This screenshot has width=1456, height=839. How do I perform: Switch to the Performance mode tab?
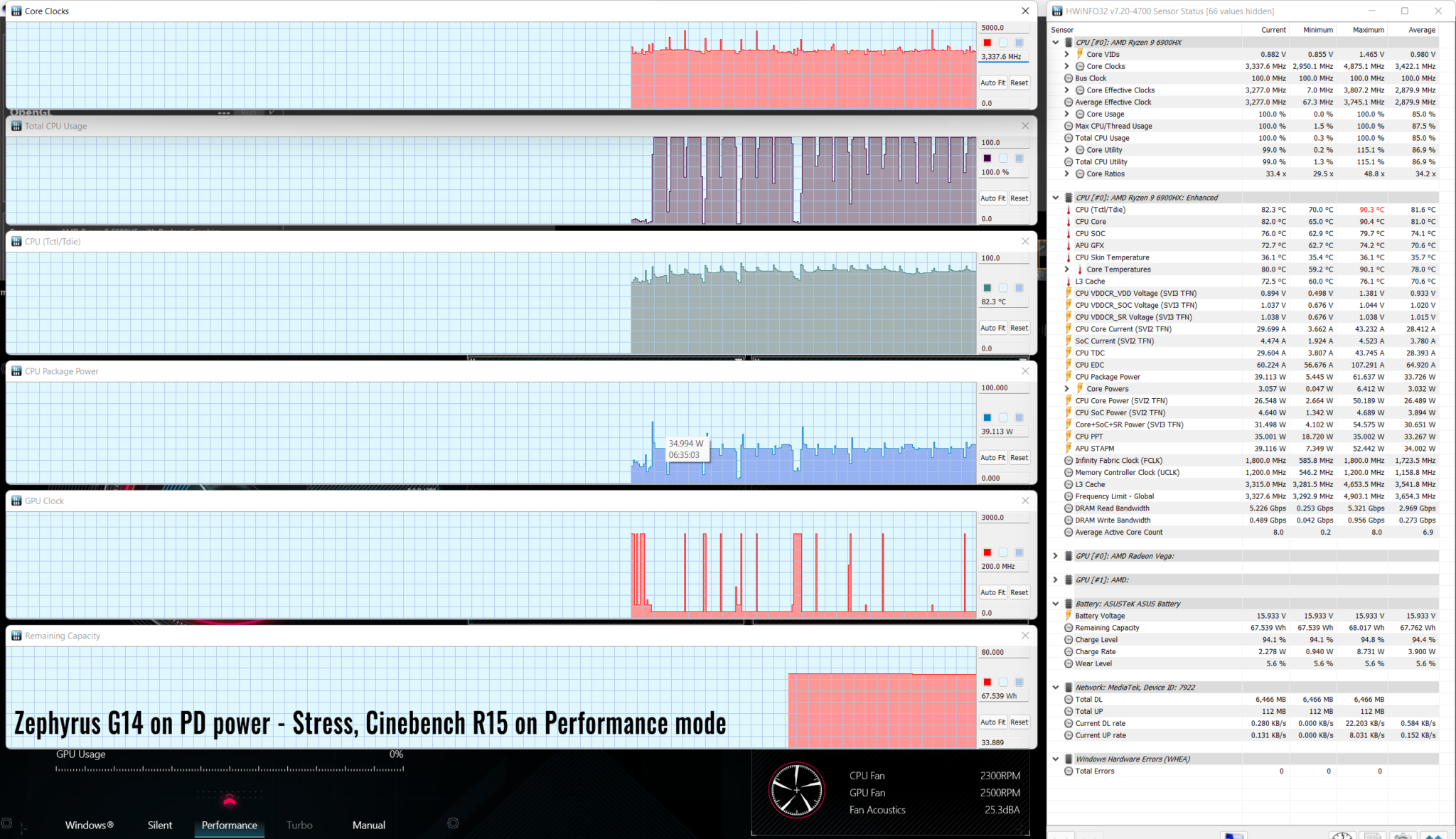(x=229, y=825)
